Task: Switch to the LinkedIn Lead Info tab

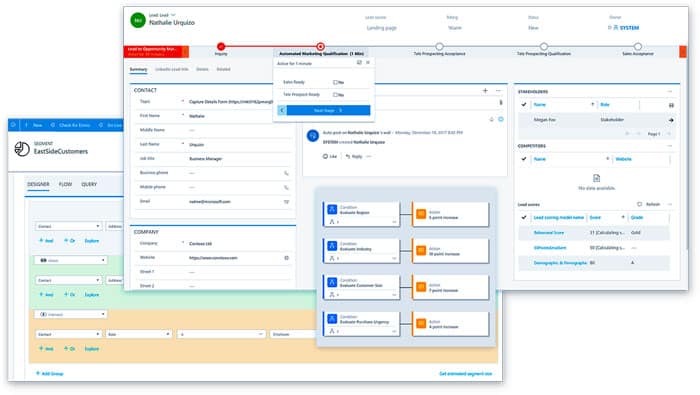Action: [172, 69]
